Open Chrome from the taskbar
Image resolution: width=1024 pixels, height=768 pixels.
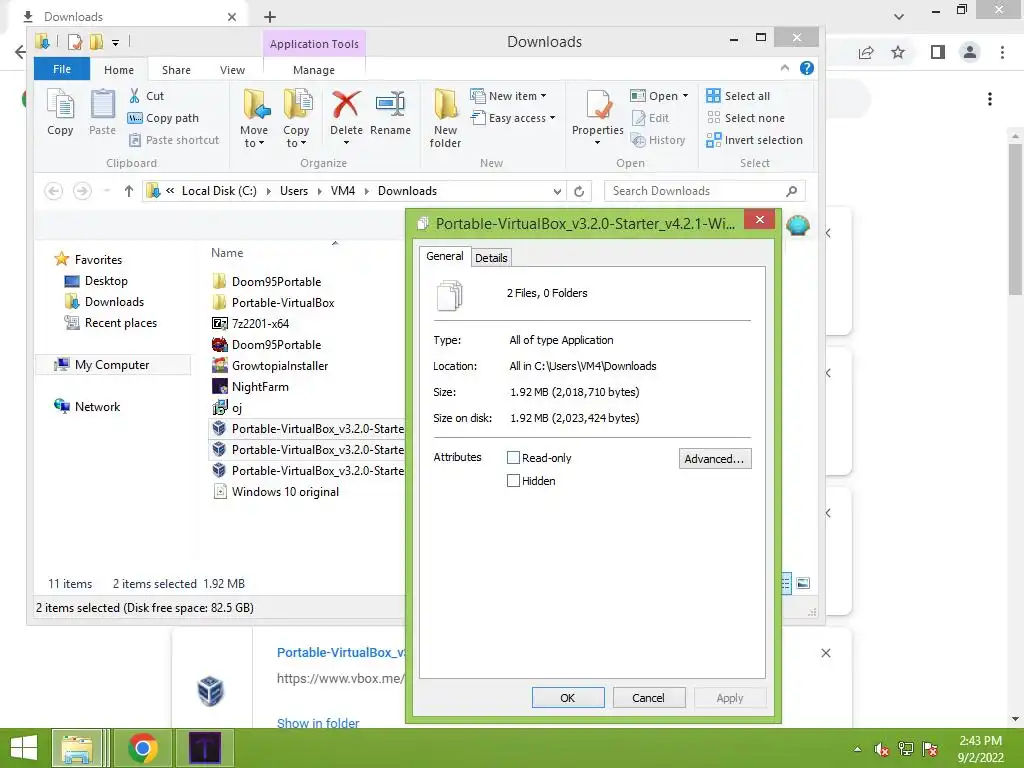[x=143, y=748]
